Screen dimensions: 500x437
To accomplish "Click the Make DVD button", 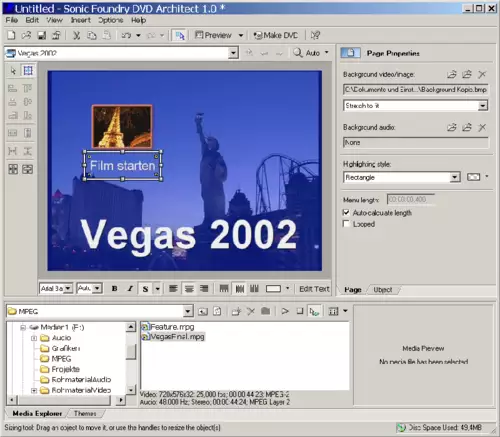I will tap(275, 35).
